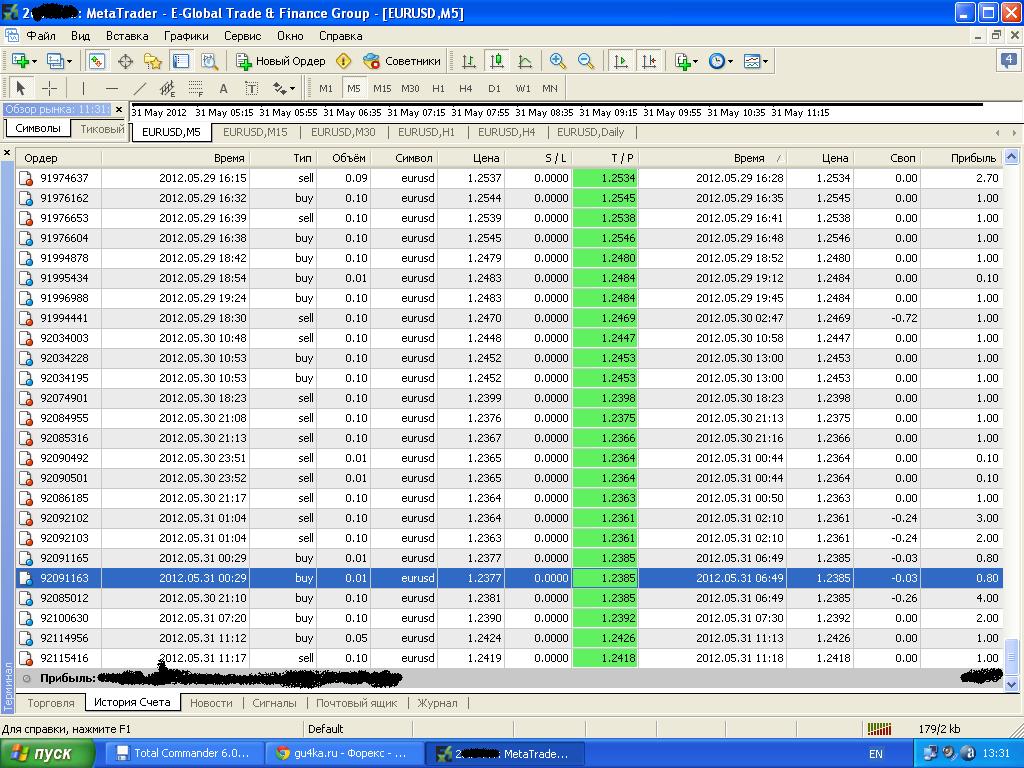Select the cursor arrow tool
The image size is (1024, 768).
pos(20,88)
